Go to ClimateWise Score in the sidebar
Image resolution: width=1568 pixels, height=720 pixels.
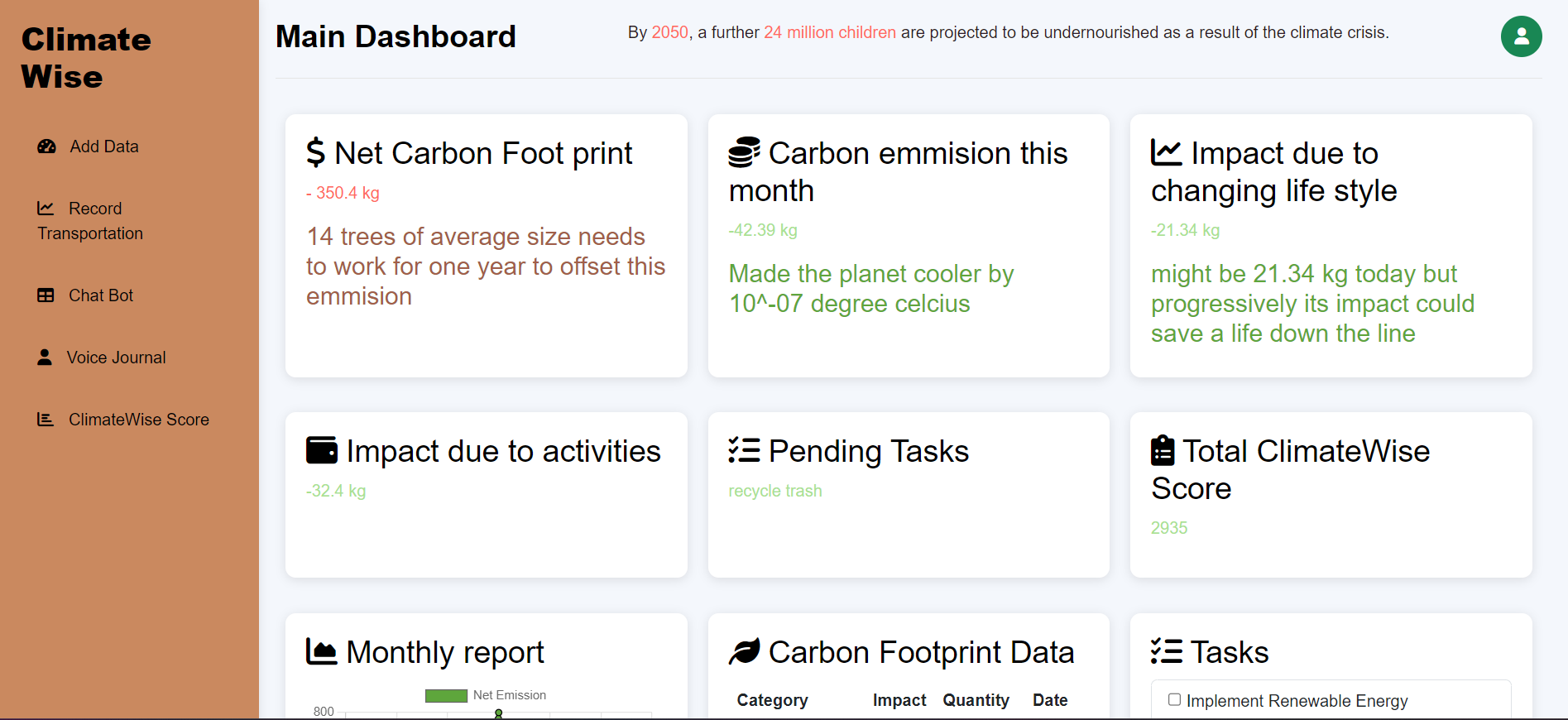(139, 420)
